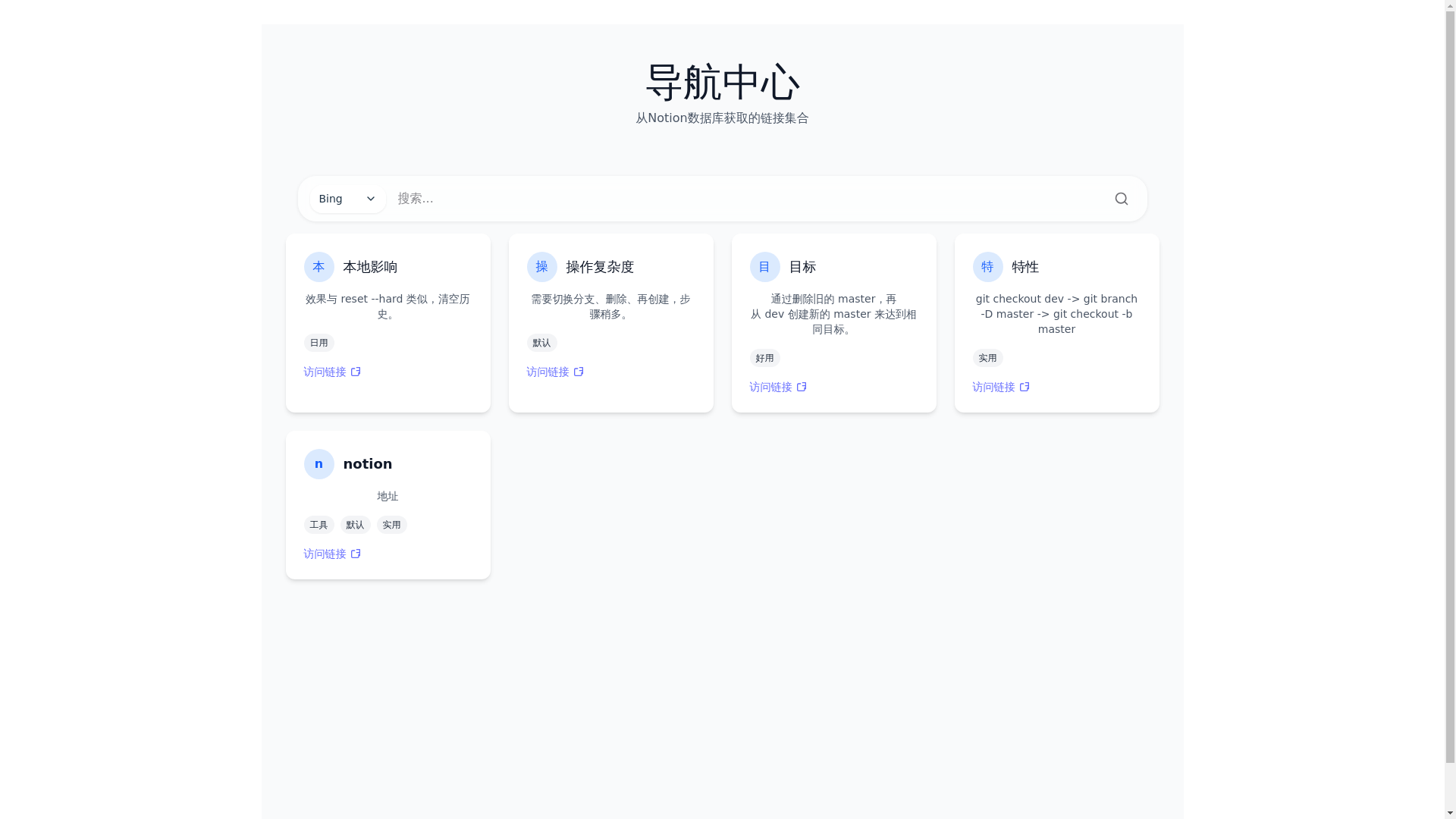Click the 地址 description in notion card
Viewport: 1456px width, 819px height.
coord(388,496)
